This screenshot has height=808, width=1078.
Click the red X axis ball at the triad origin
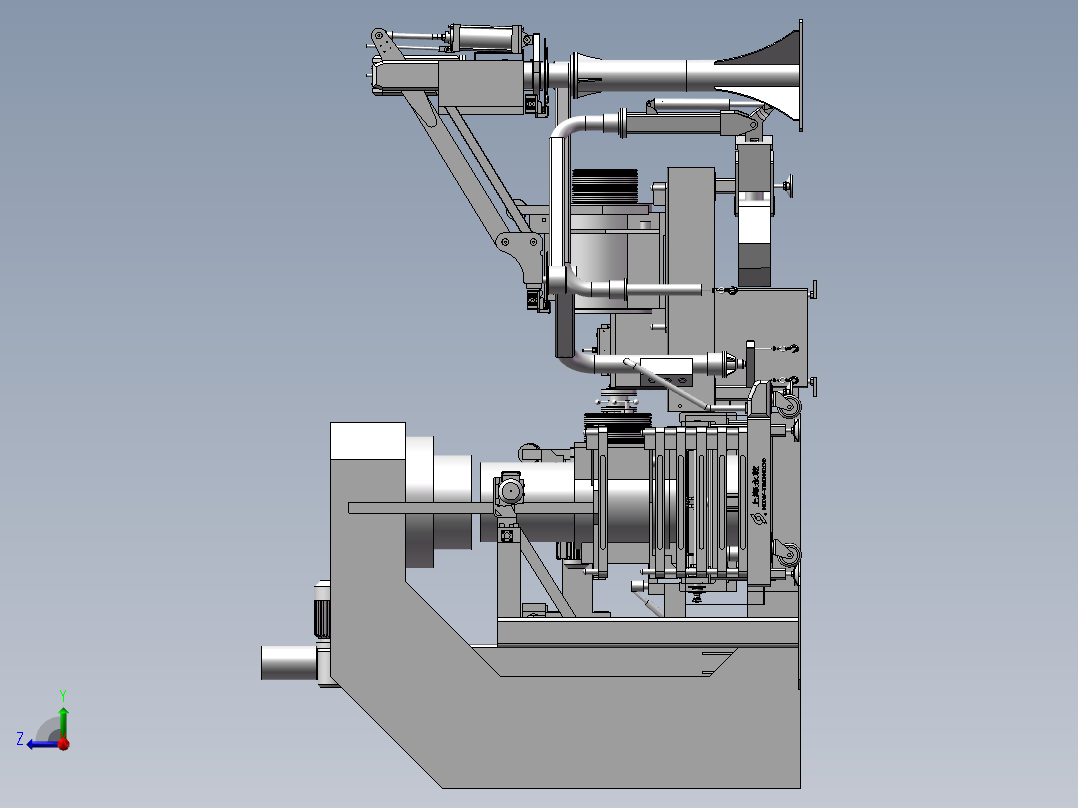pyautogui.click(x=64, y=744)
